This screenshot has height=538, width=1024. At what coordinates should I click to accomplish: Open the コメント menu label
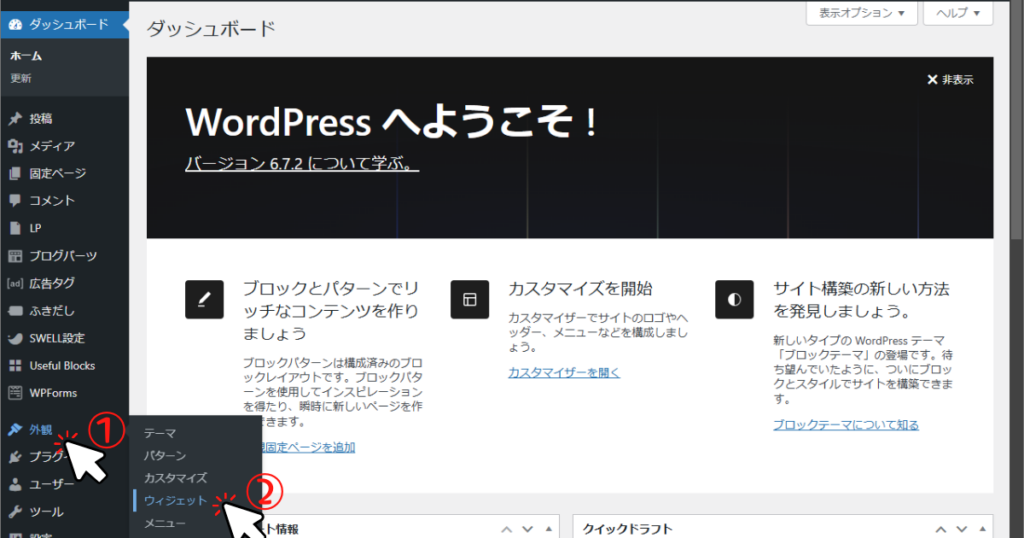tap(52, 201)
